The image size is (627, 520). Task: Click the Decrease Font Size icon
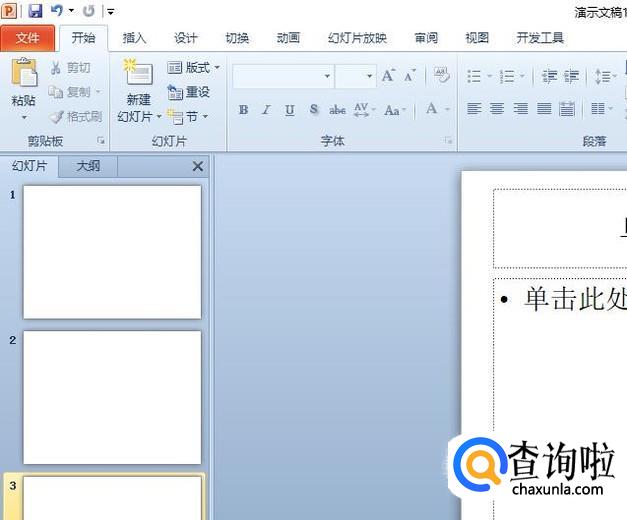click(x=409, y=75)
